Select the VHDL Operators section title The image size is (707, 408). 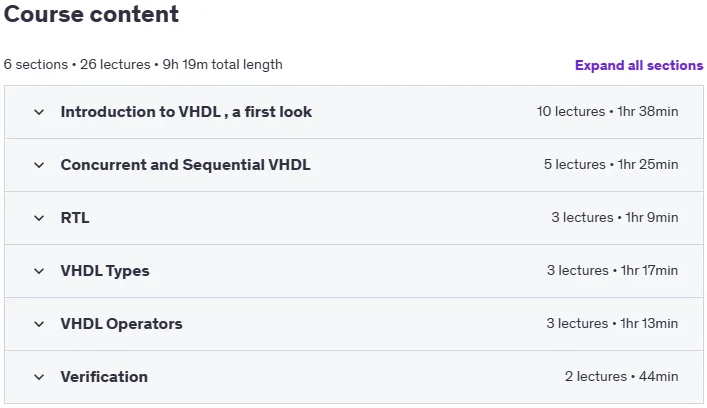121,324
